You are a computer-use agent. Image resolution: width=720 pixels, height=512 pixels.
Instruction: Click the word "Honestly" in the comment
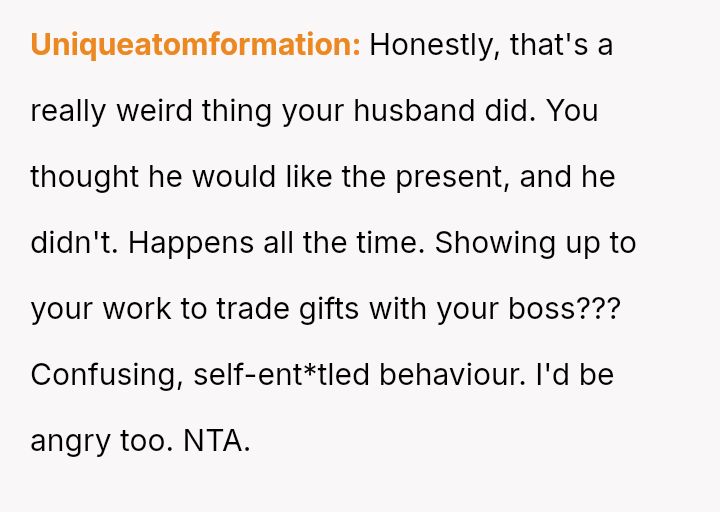click(x=434, y=45)
